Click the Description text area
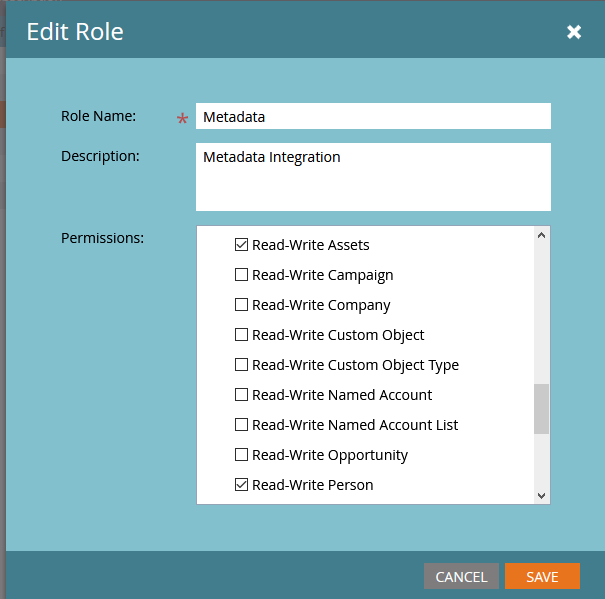Viewport: 605px width, 599px height. (373, 177)
